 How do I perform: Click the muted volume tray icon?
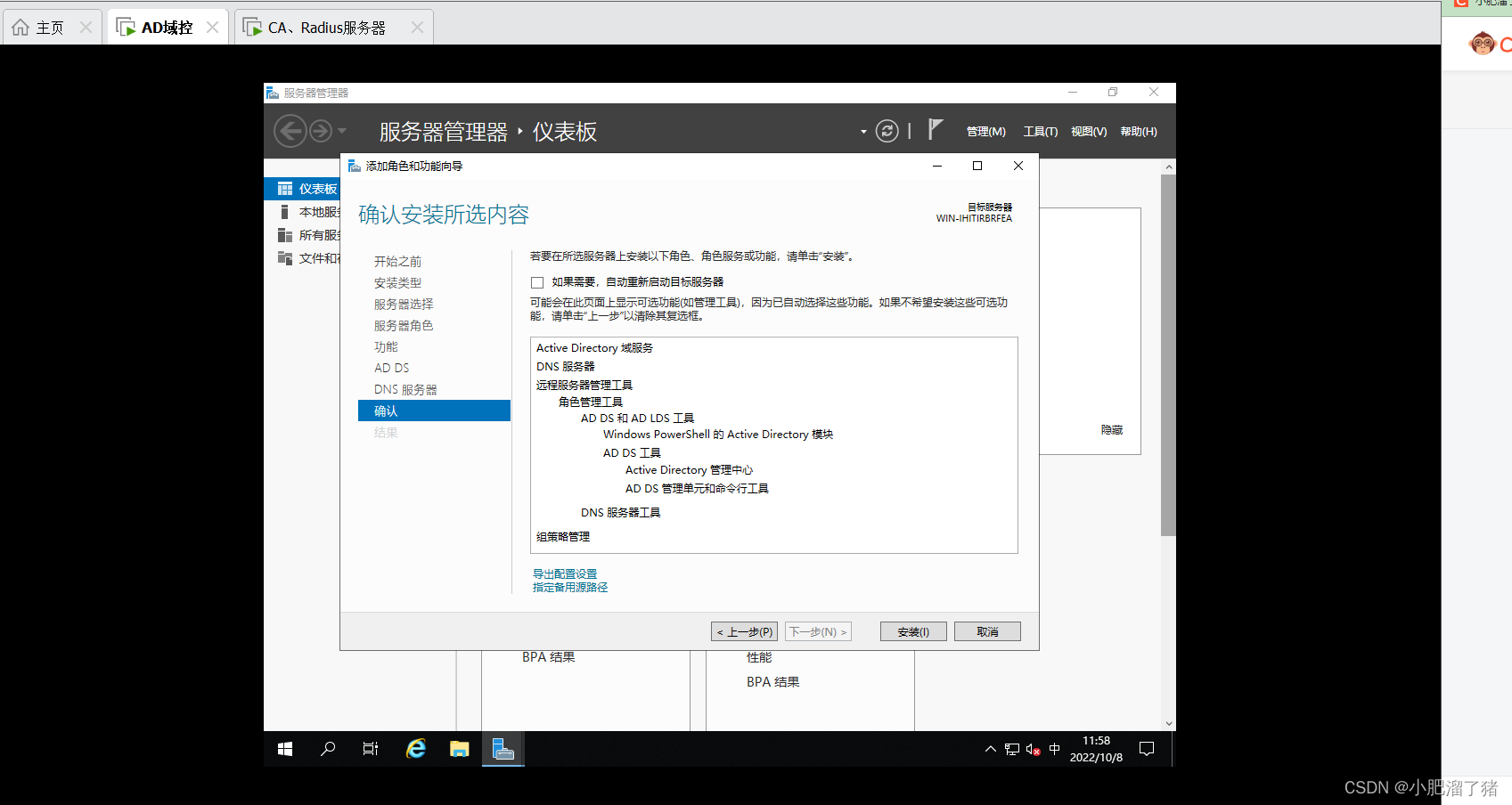point(1034,750)
